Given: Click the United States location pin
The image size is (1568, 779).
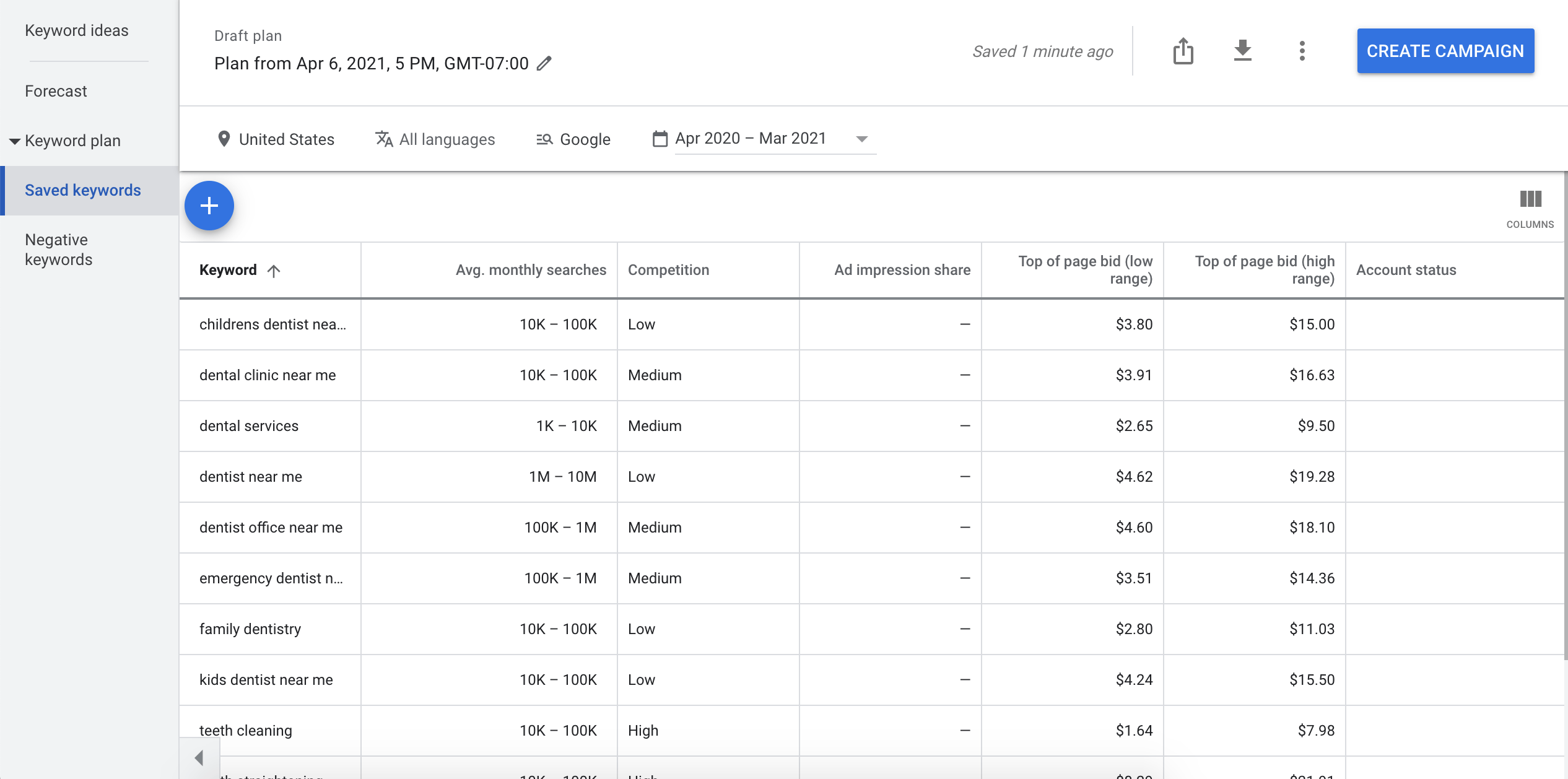Looking at the screenshot, I should point(224,139).
